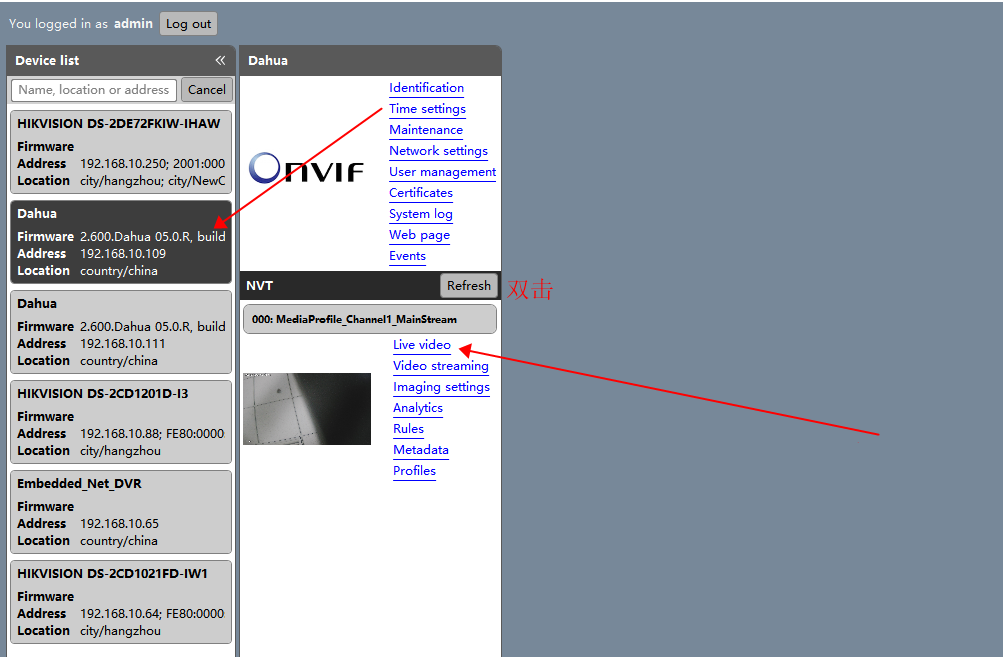Open the Live video link
This screenshot has width=1003, height=657.
422,345
